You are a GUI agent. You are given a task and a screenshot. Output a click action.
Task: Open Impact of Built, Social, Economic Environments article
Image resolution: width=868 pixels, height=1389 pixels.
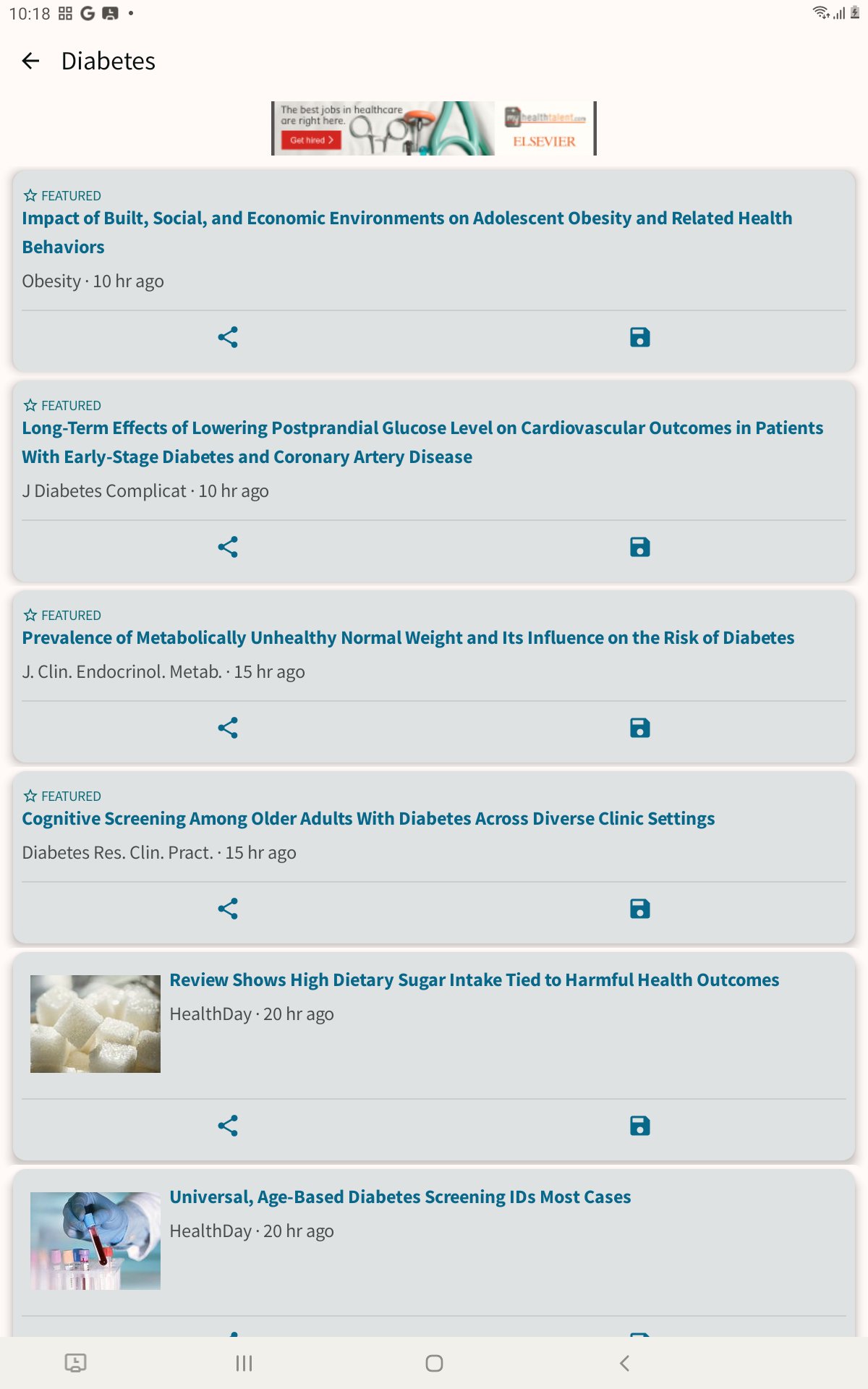point(407,232)
